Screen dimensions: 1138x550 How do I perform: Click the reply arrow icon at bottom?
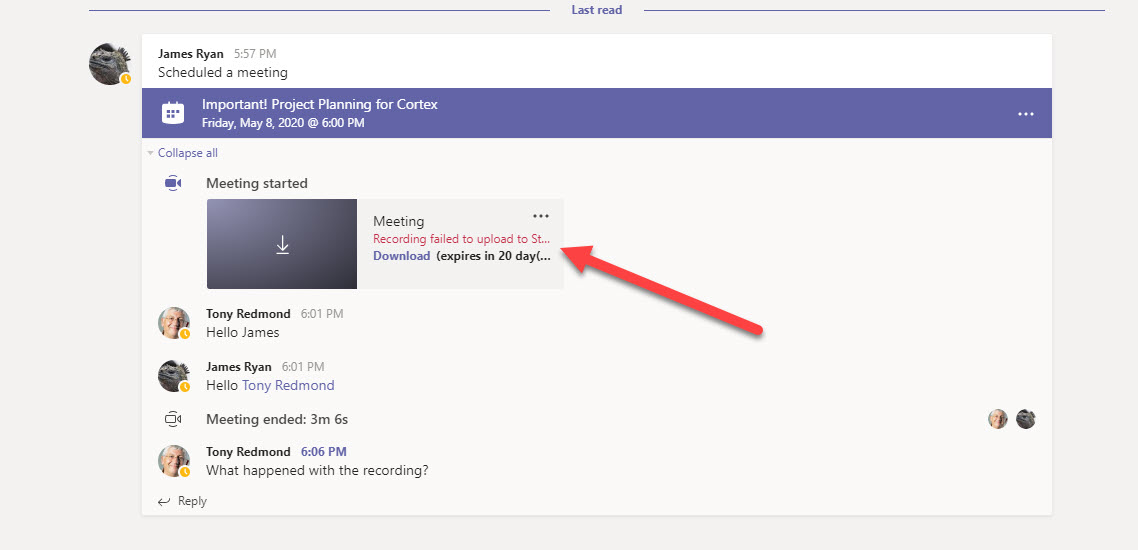(x=165, y=501)
